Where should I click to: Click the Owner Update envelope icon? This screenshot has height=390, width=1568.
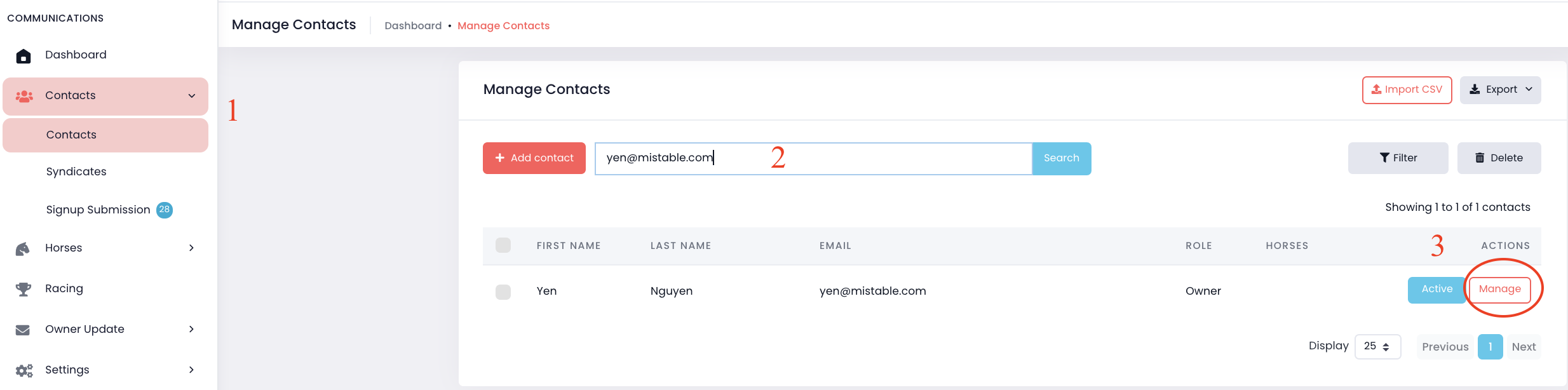[x=23, y=330]
